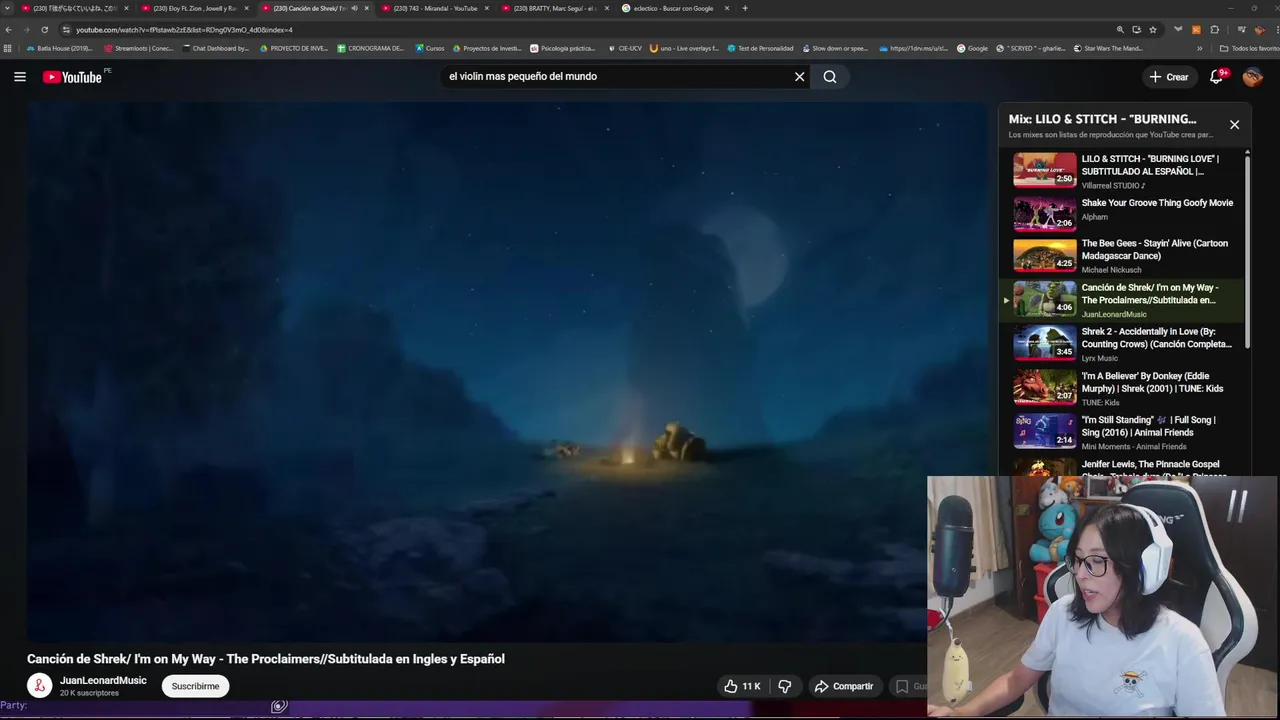
Task: Open the Test de Personalidad bookmark
Action: click(x=760, y=48)
